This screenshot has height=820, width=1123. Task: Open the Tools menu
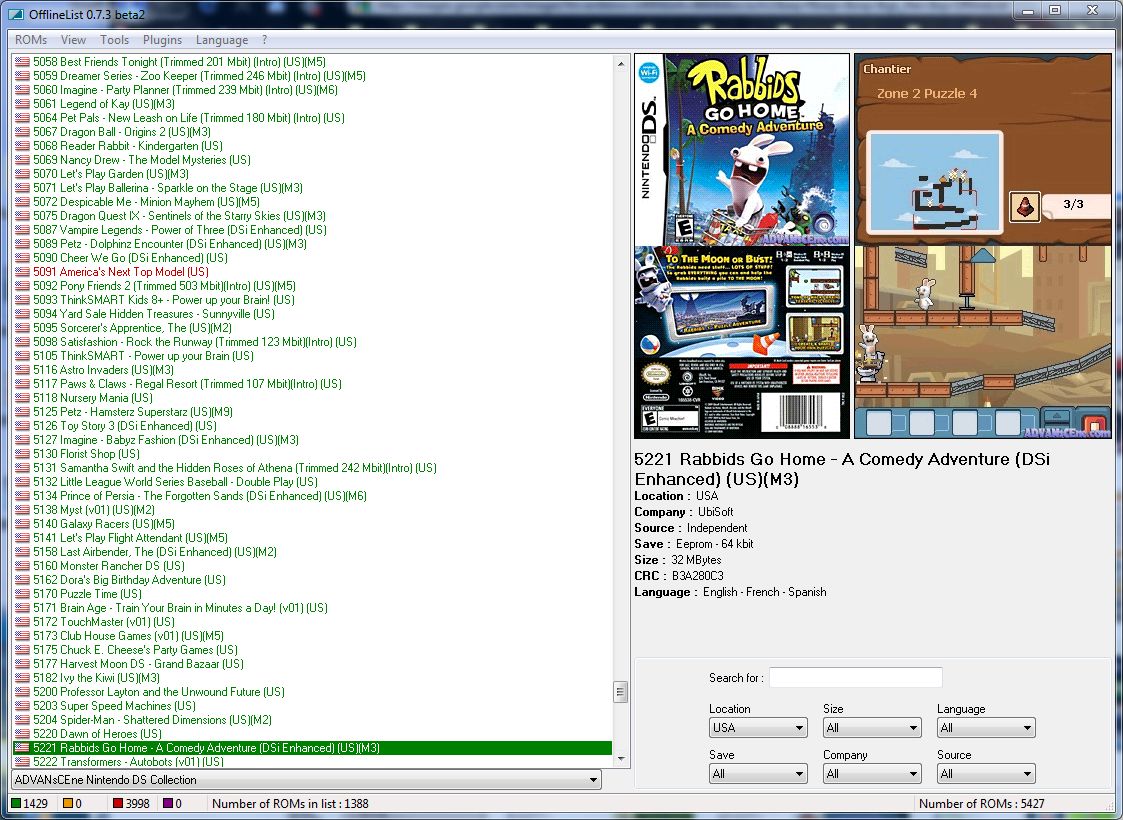point(114,40)
